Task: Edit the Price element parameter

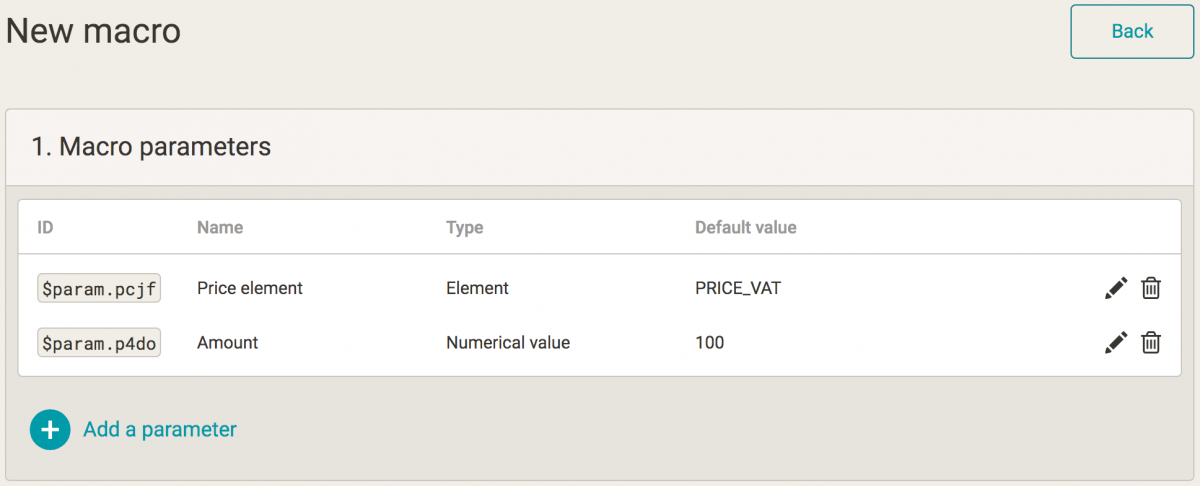Action: (x=1116, y=288)
